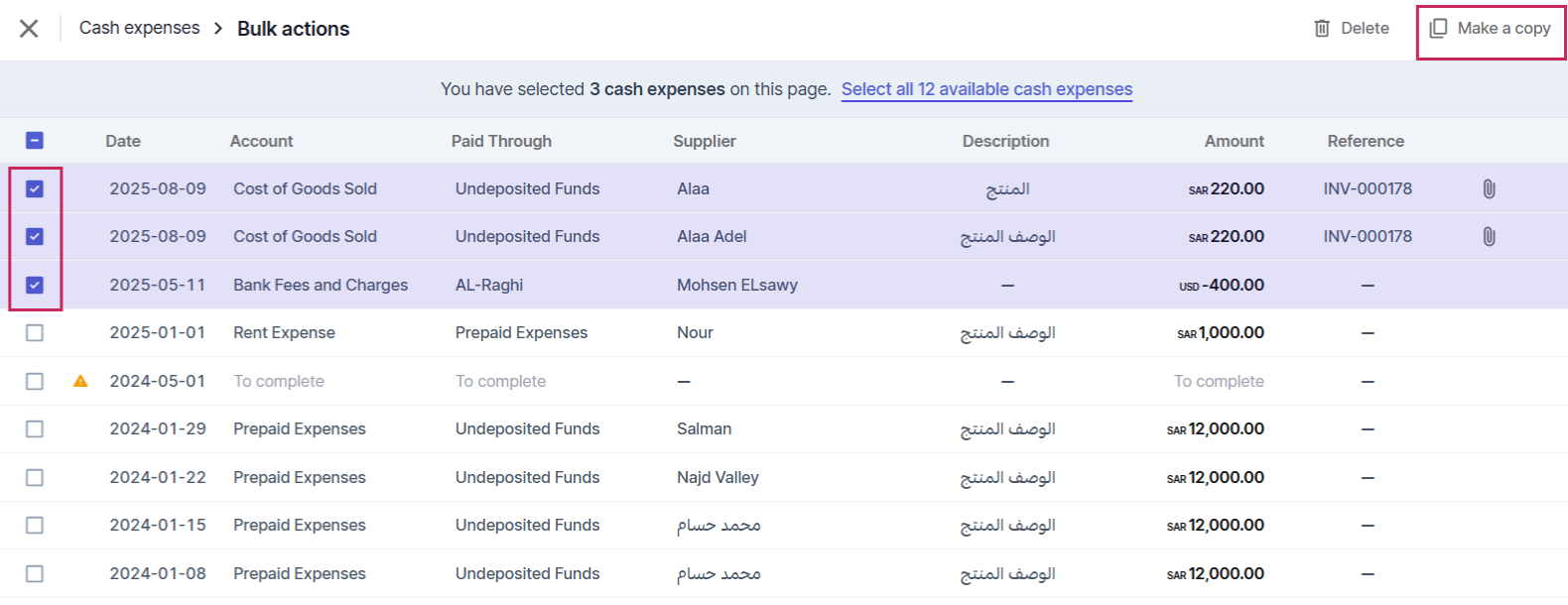Click the Make a copy icon
This screenshot has height=605, width=1568.
(x=1438, y=29)
